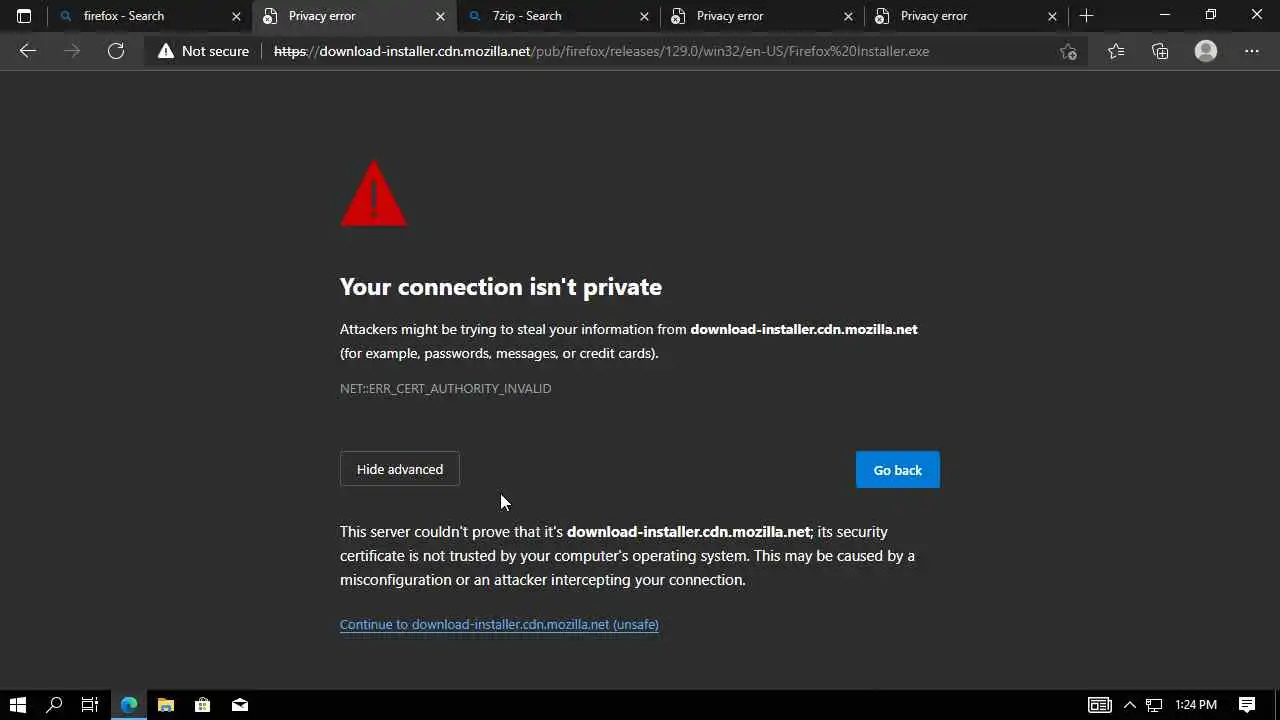This screenshot has width=1280, height=720.
Task: Minimize the Edge browser window
Action: [x=1165, y=15]
